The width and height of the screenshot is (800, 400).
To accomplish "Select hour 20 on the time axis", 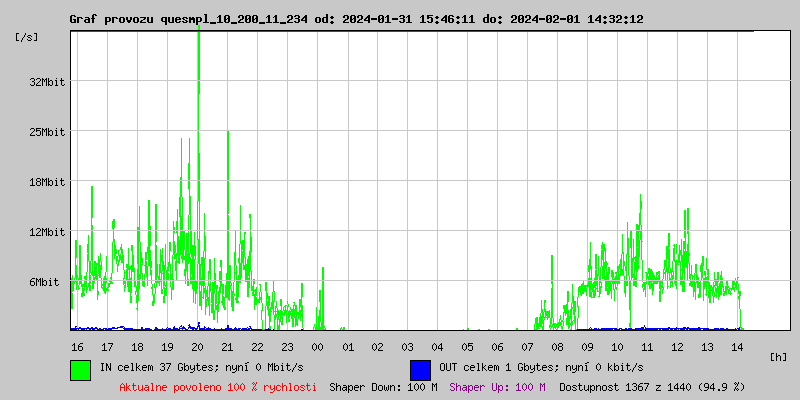I will [x=197, y=346].
